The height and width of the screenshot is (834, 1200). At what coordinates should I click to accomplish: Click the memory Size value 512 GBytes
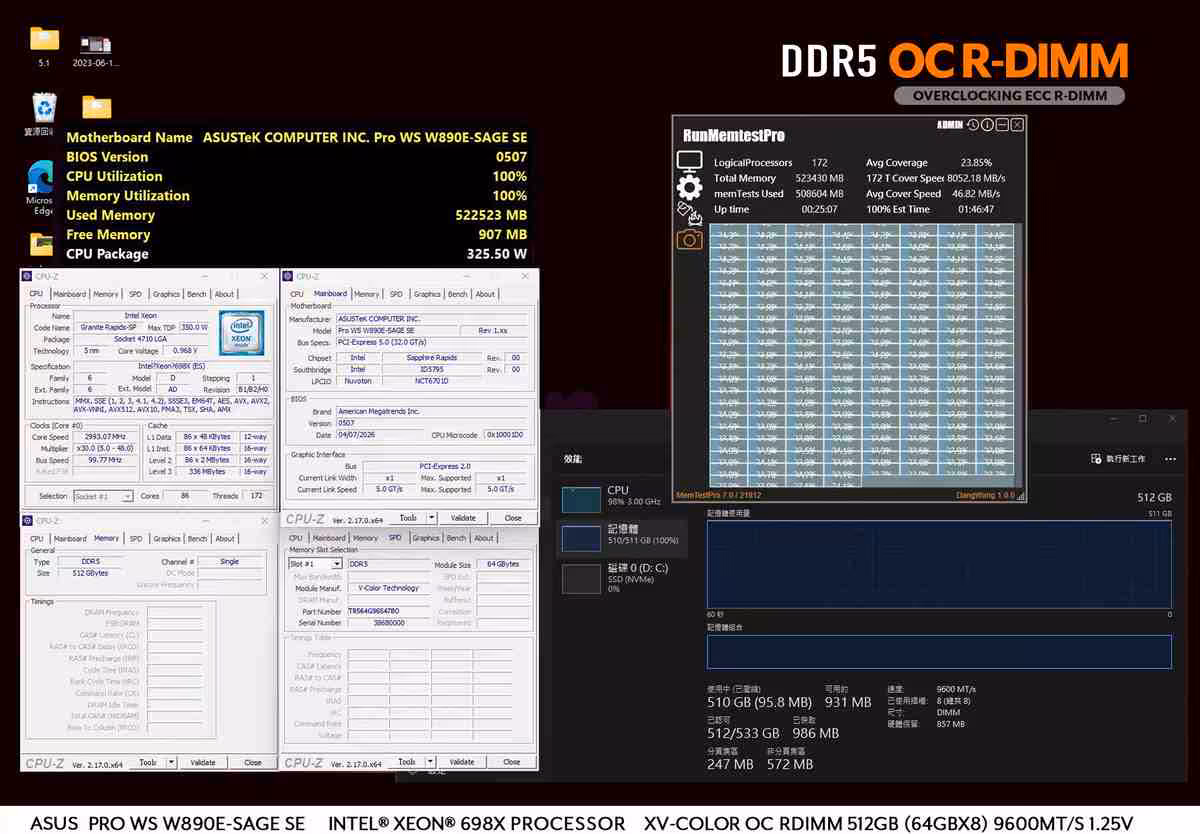click(x=89, y=573)
